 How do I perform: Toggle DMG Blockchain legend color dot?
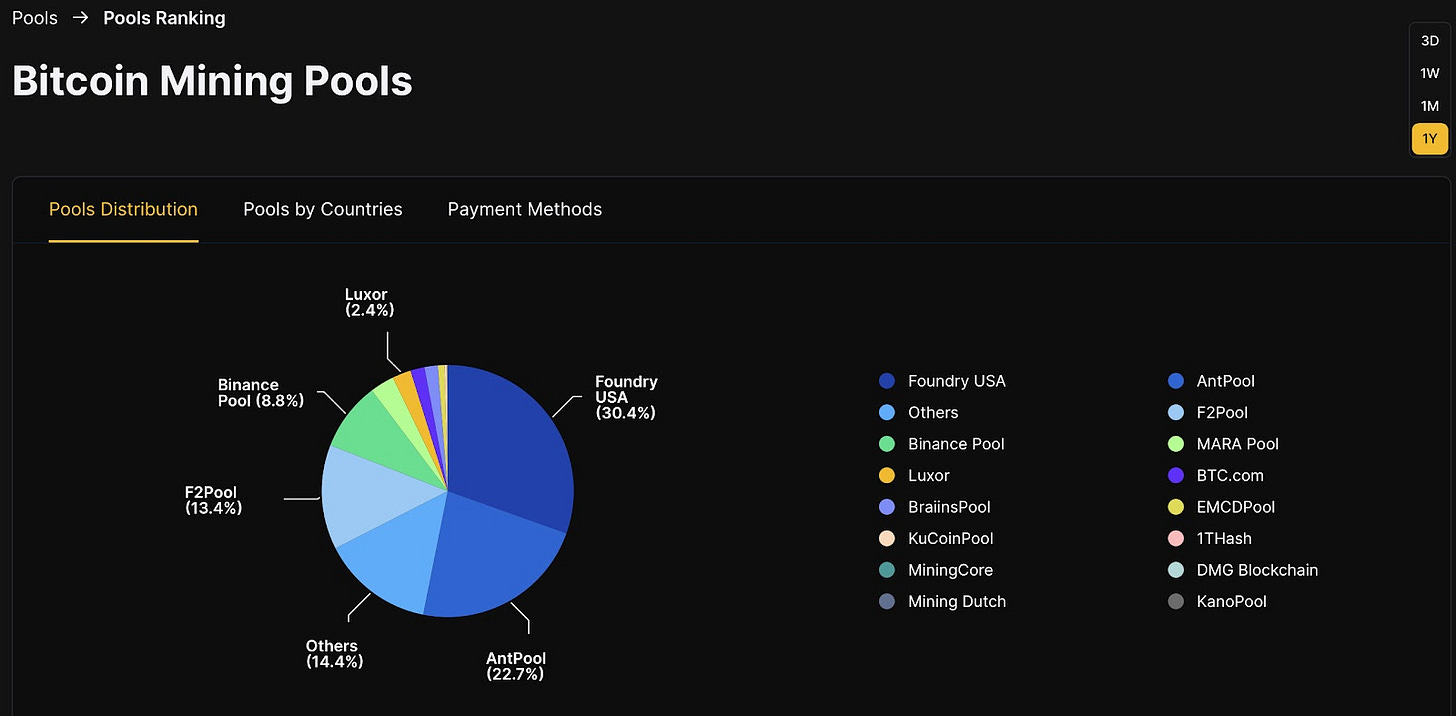[1176, 570]
